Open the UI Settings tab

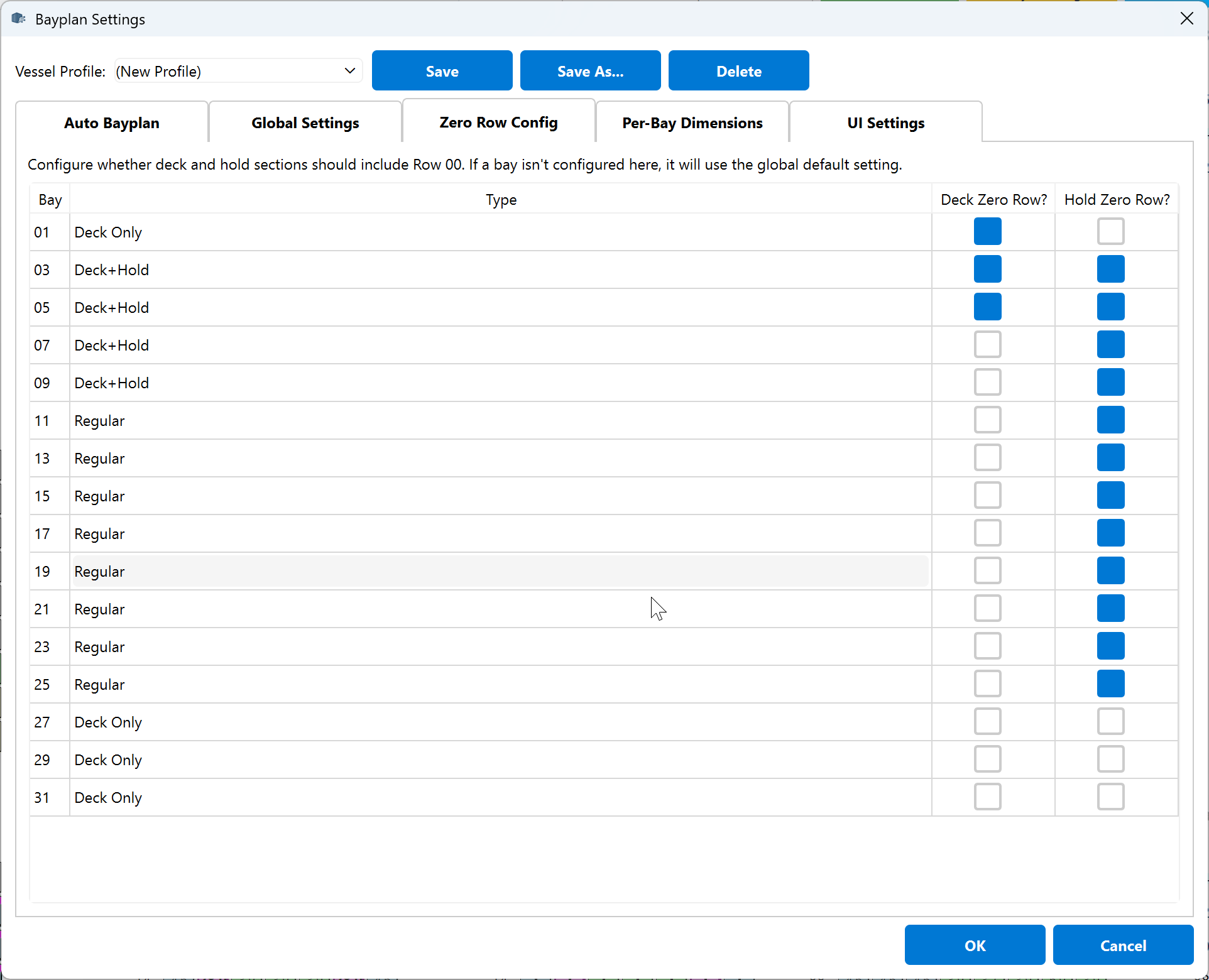click(886, 122)
